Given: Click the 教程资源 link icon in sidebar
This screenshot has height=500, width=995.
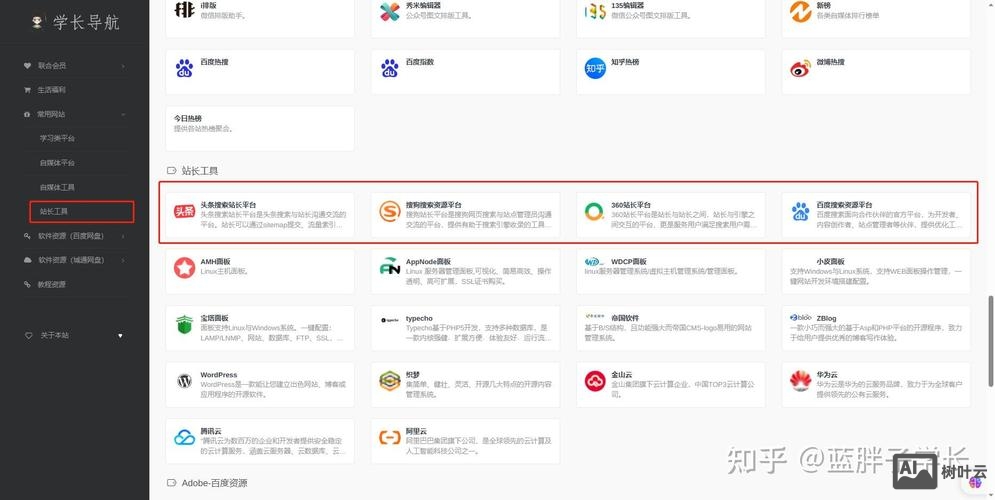Looking at the screenshot, I should 27,284.
